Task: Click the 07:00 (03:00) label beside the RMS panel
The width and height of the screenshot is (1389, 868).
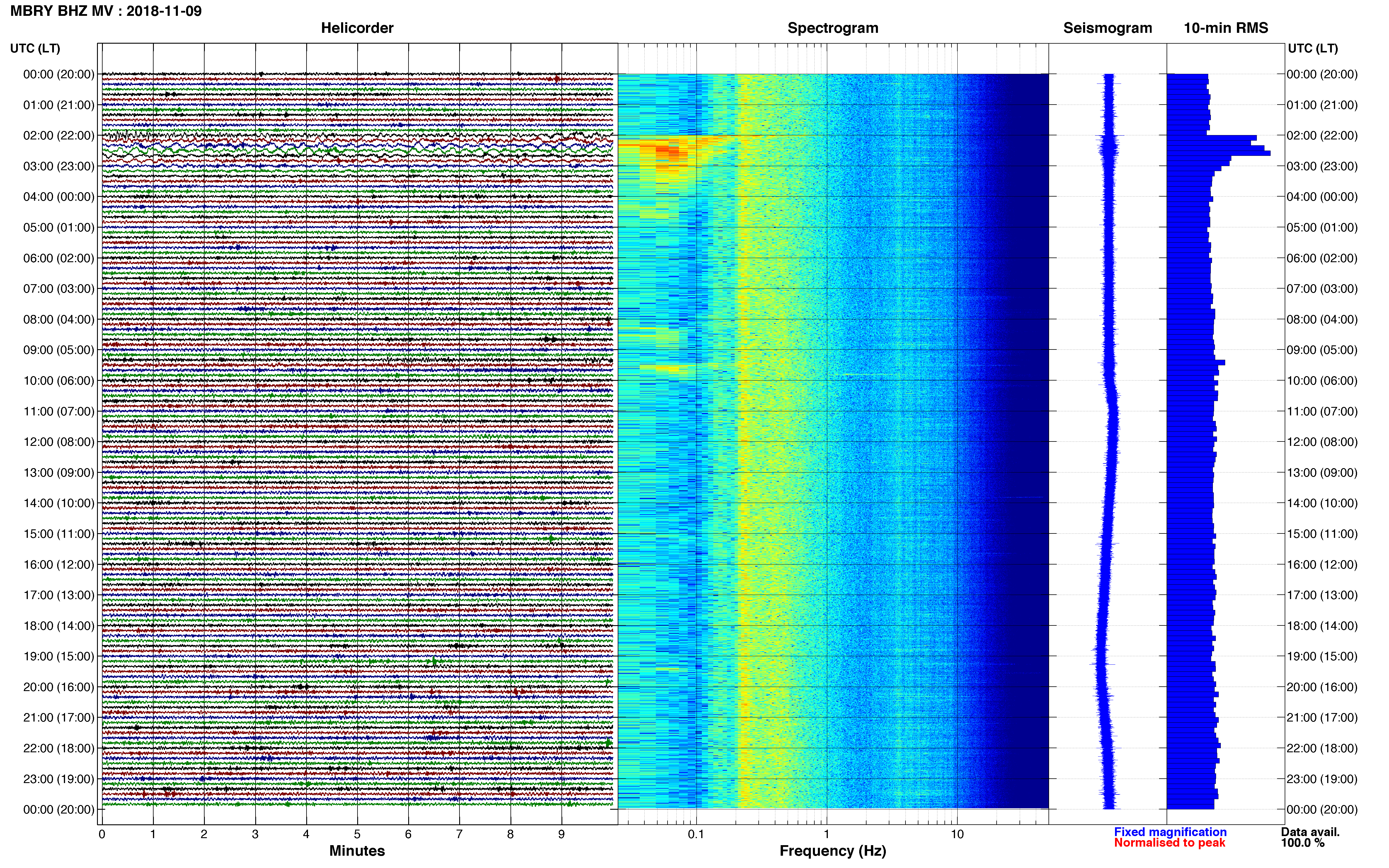Action: 1322,289
